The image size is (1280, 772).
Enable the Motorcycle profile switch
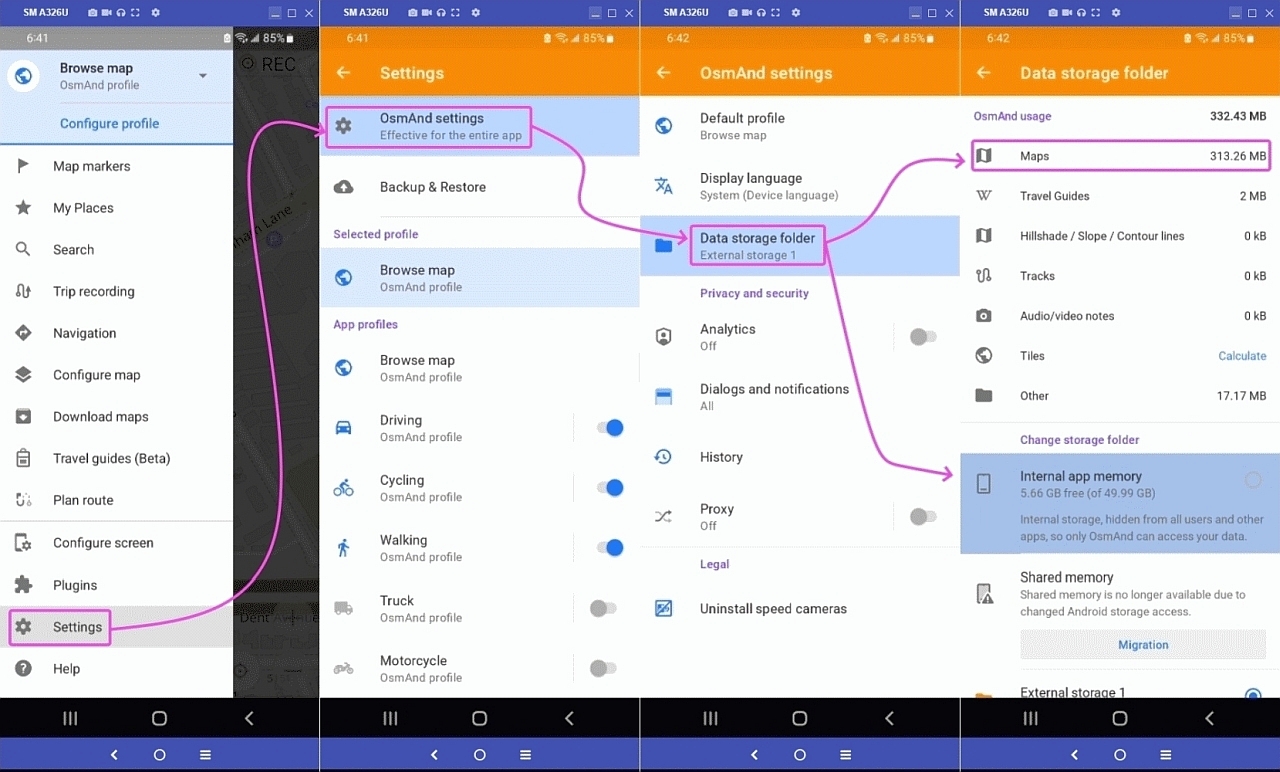(603, 668)
